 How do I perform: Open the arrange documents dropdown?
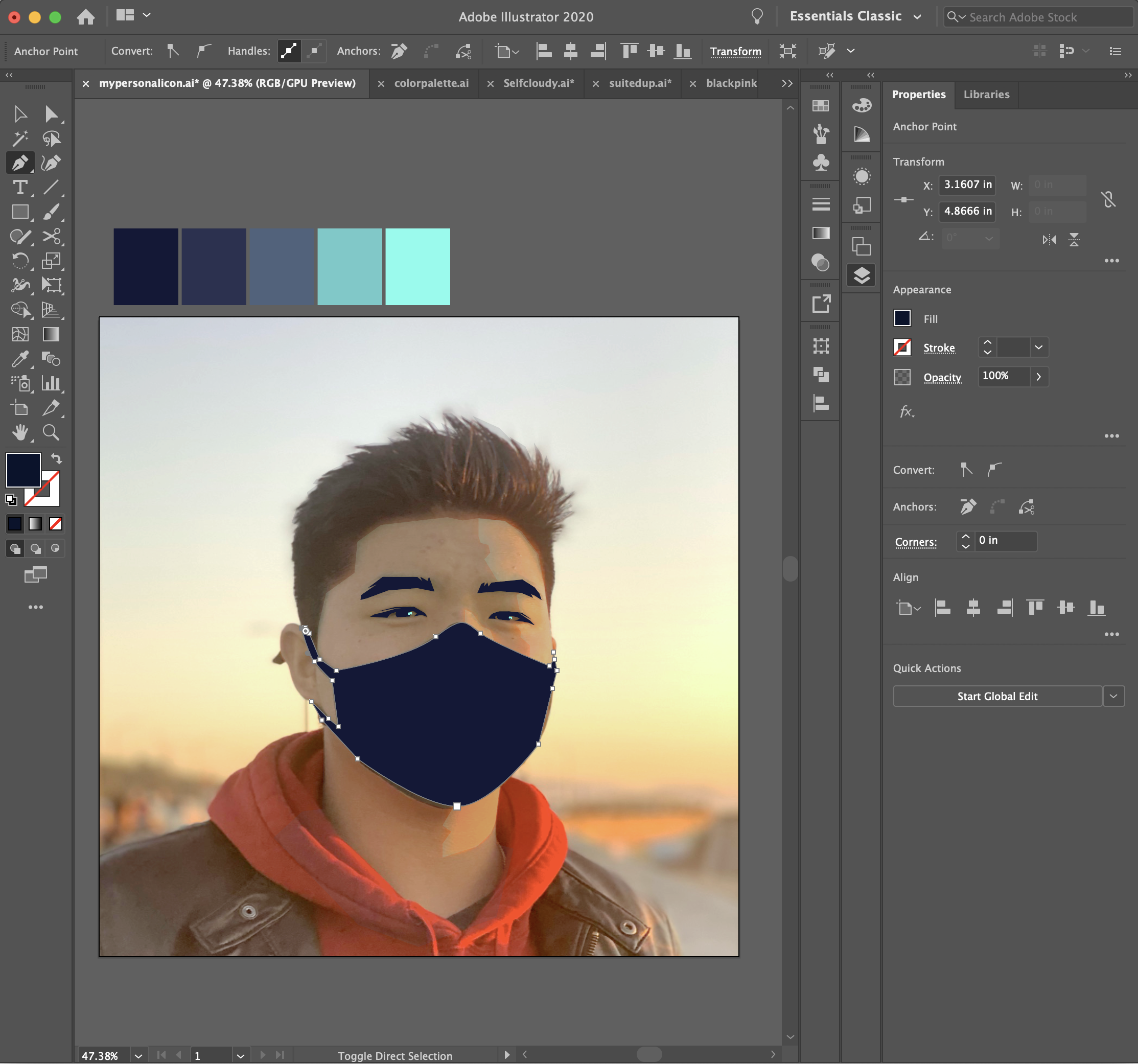133,15
